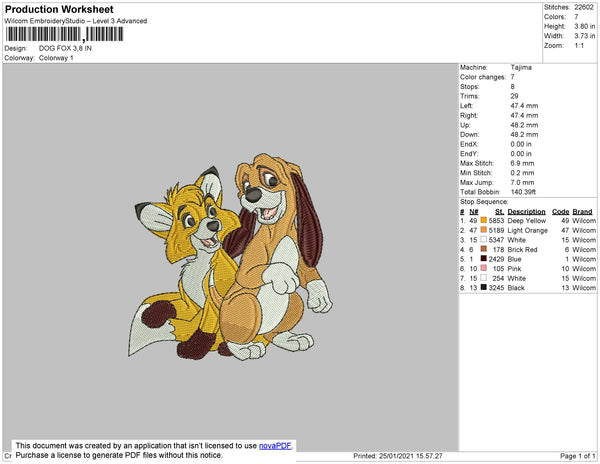The image size is (600, 464).
Task: Click the Height value 3.80 in
Action: (x=584, y=26)
